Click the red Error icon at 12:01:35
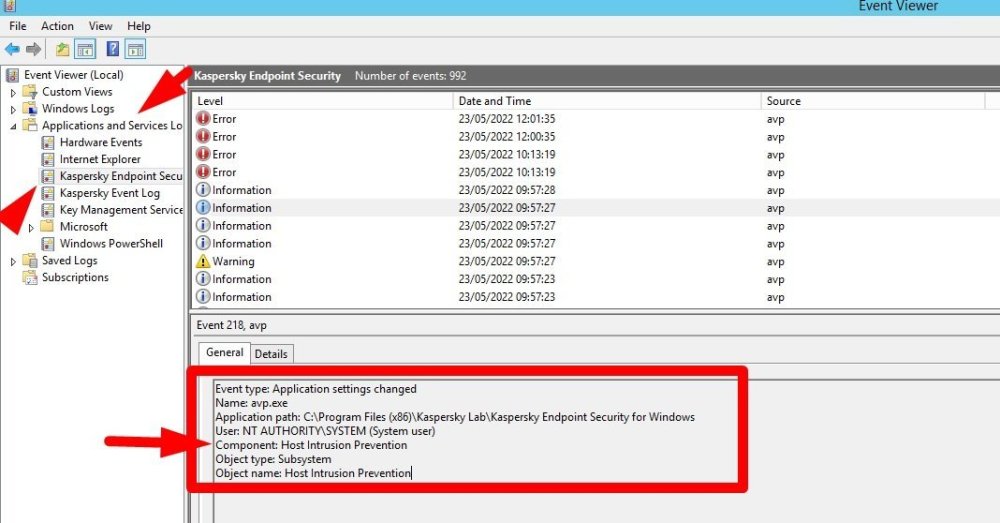The height and width of the screenshot is (523, 1000). tap(203, 119)
